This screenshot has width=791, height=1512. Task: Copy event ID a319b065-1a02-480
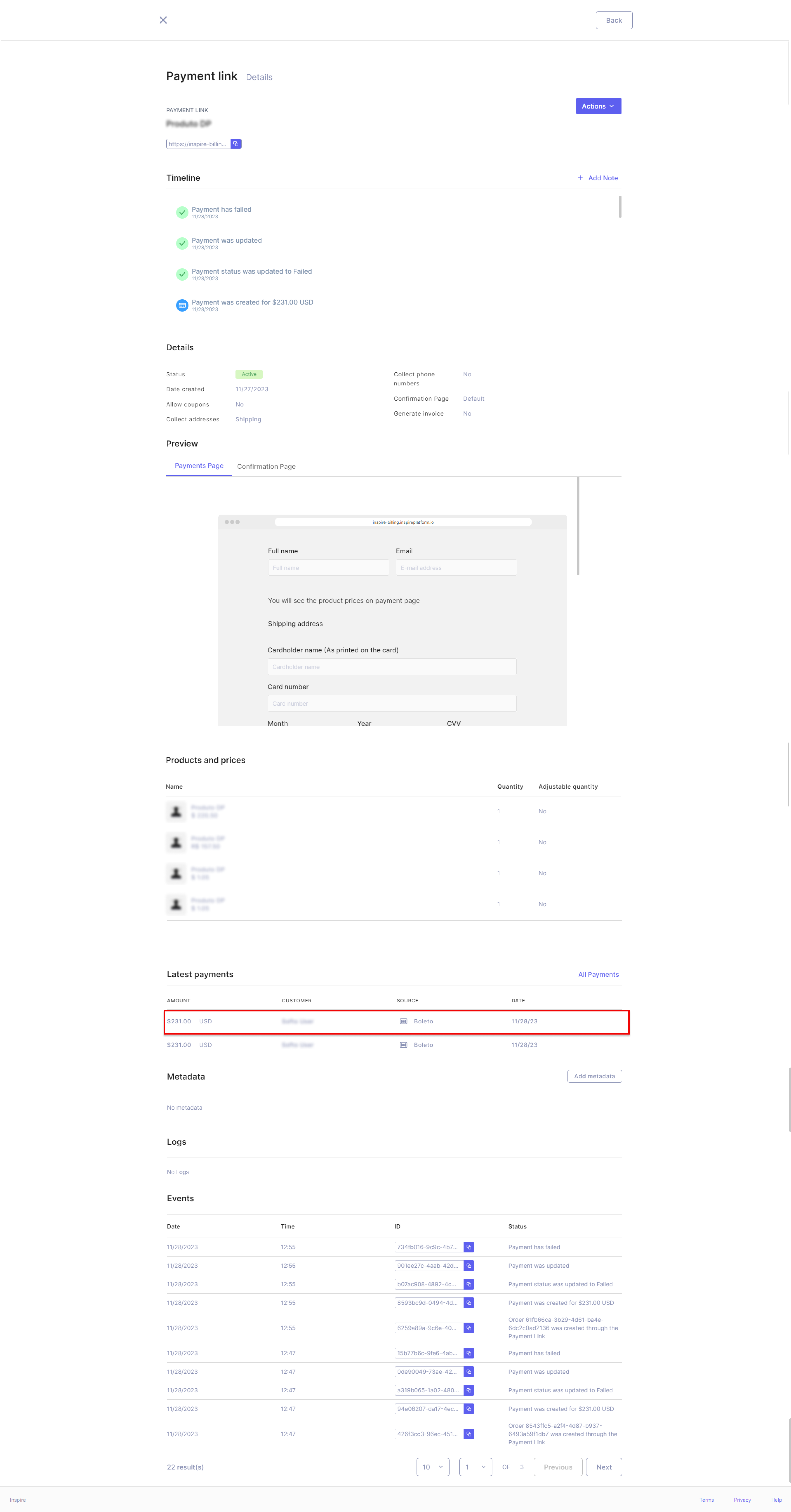point(469,1390)
